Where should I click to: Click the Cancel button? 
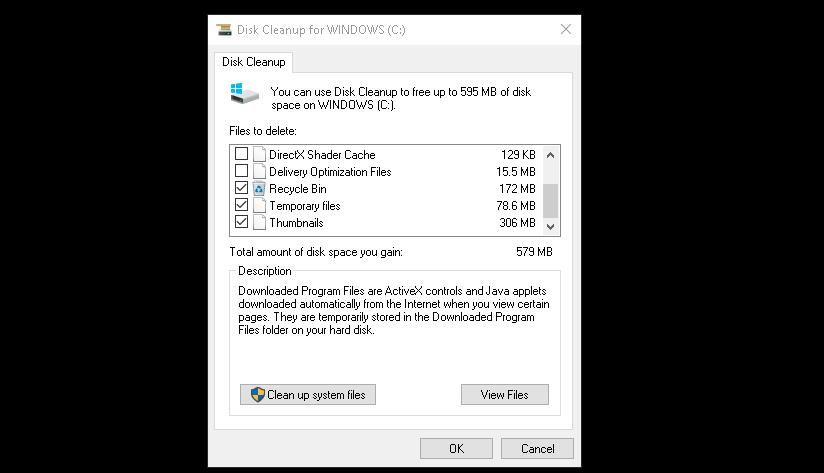pos(537,449)
